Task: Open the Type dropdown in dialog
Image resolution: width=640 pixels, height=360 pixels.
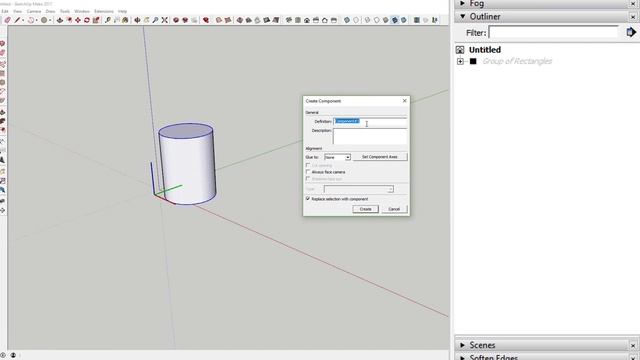Action: click(359, 189)
